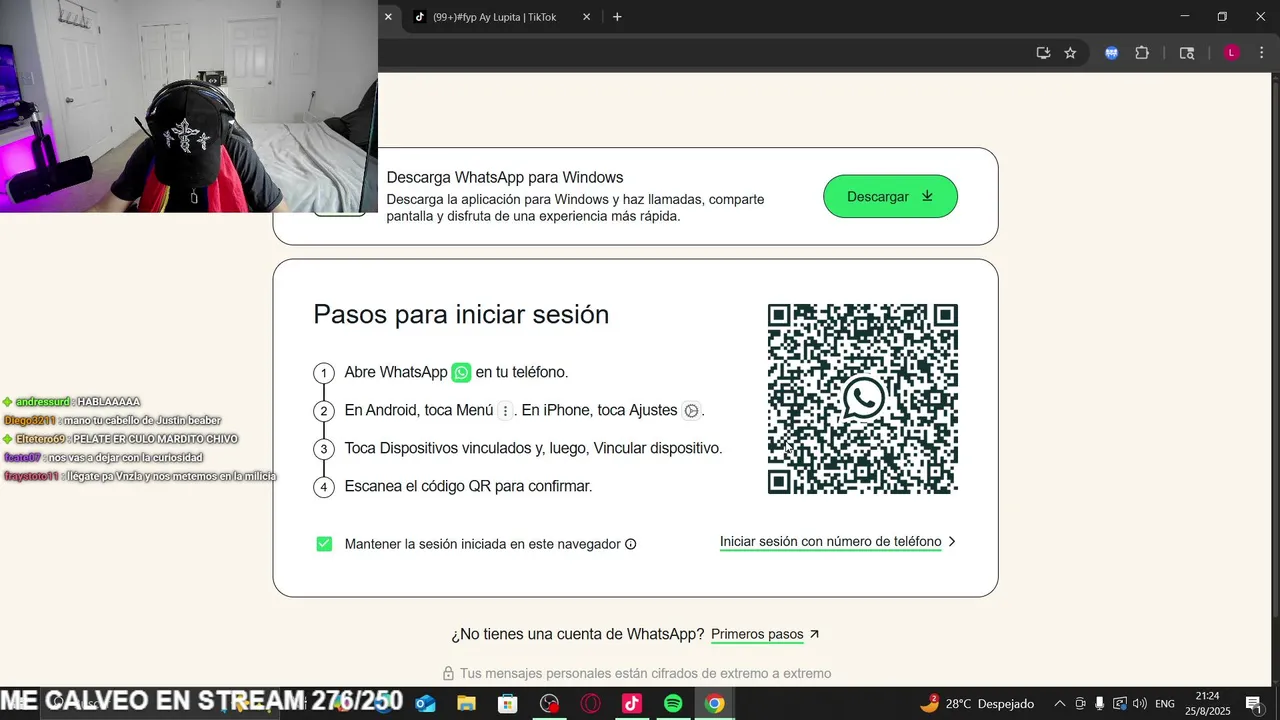Bookmark this page with the star icon
The height and width of the screenshot is (720, 1280).
tap(1070, 53)
